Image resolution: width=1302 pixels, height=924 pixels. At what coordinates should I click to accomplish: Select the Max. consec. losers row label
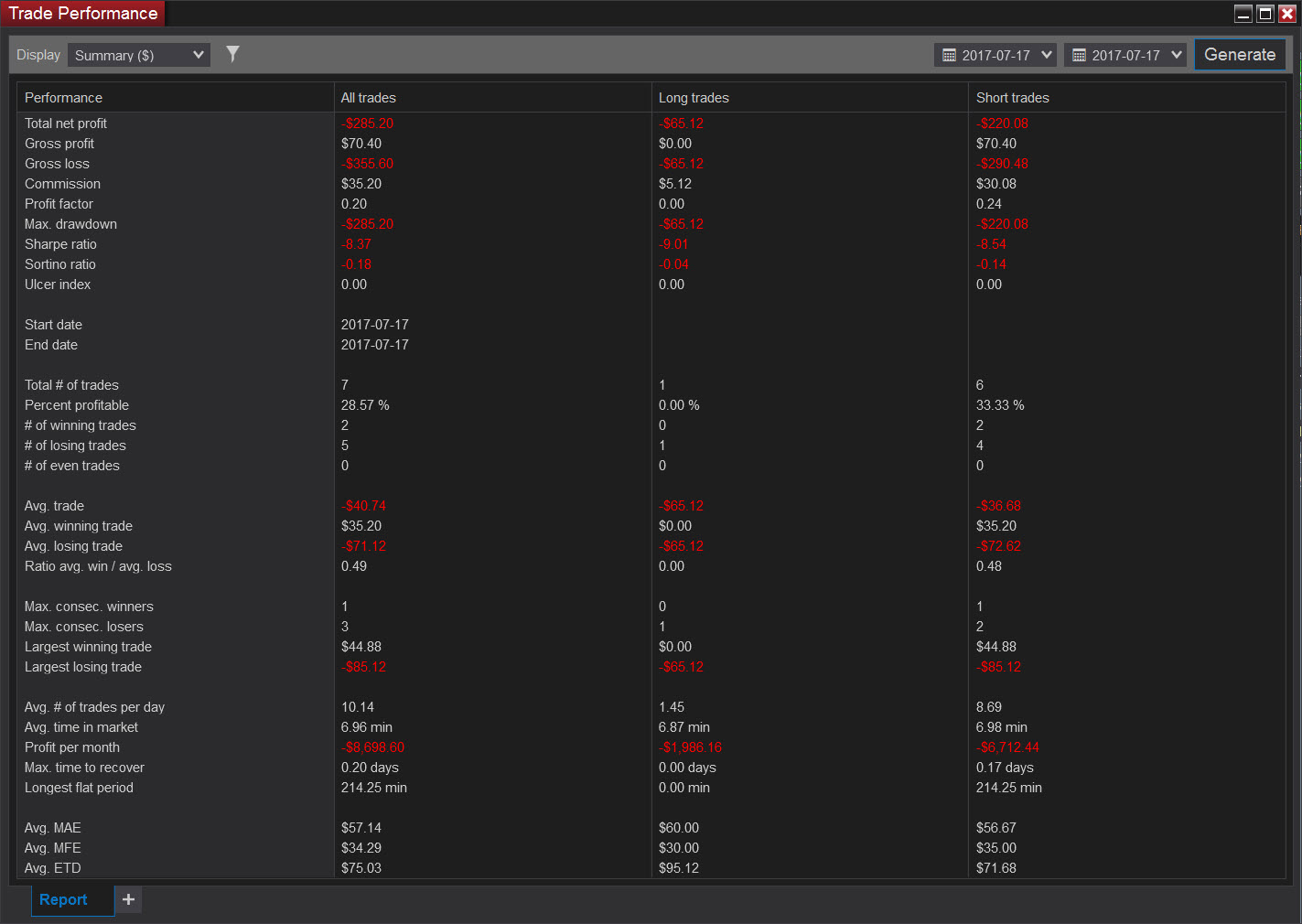(84, 627)
